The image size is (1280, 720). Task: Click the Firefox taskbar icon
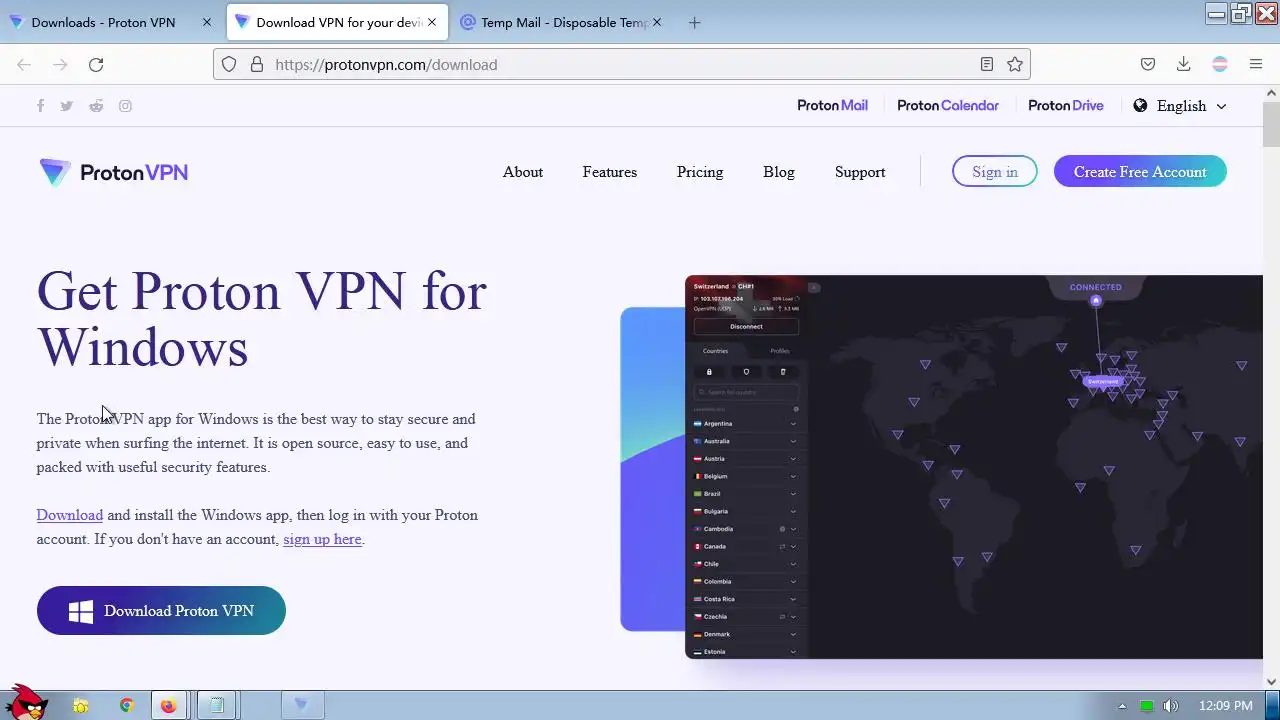(x=168, y=705)
